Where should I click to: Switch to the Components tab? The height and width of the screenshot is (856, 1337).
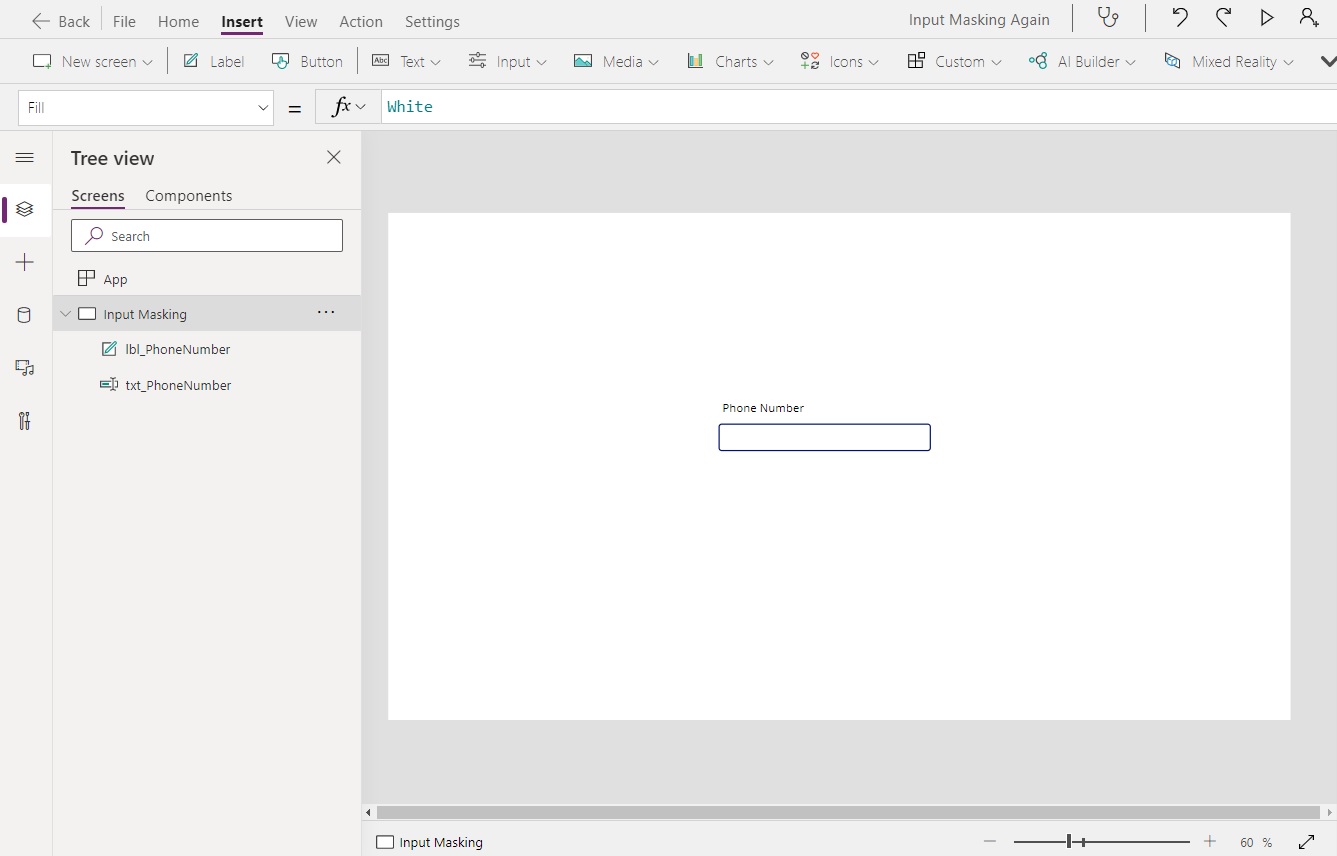(188, 196)
